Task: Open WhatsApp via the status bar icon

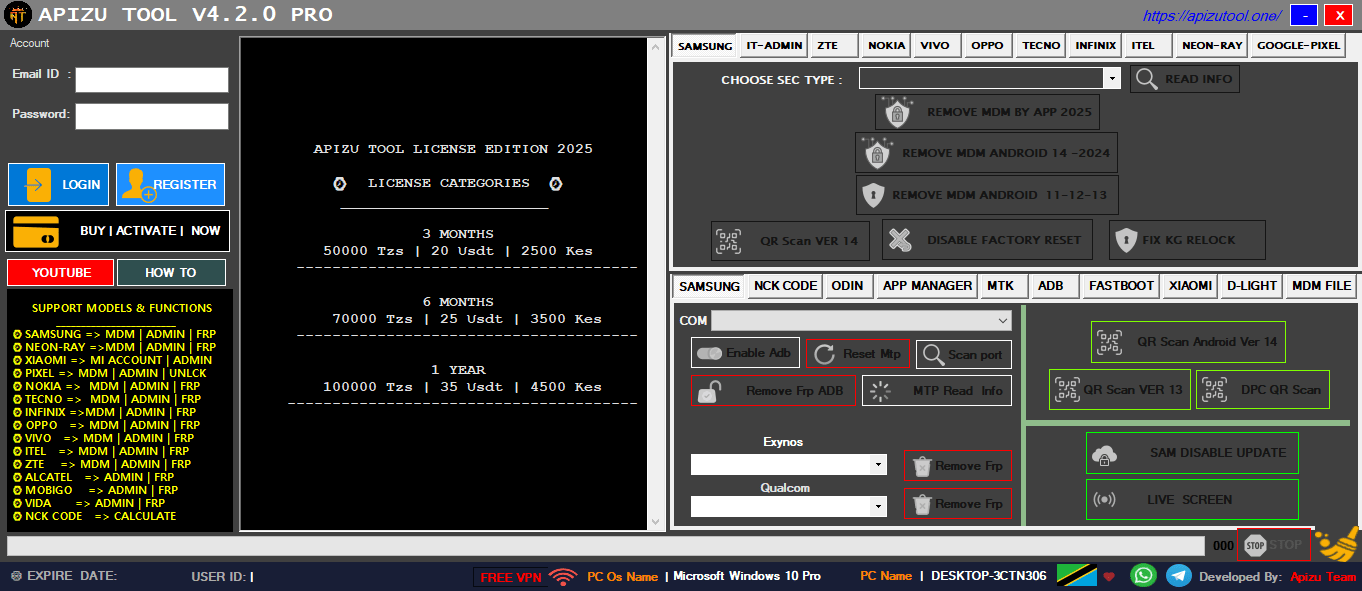Action: [1142, 576]
